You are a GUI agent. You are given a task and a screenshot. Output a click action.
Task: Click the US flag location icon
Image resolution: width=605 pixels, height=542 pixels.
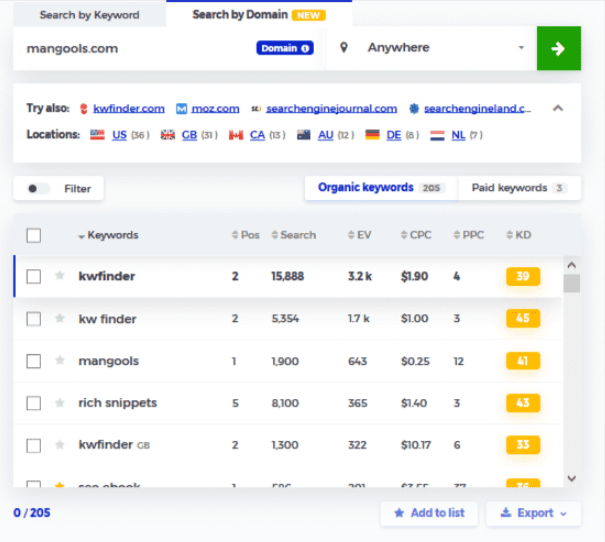[98, 135]
